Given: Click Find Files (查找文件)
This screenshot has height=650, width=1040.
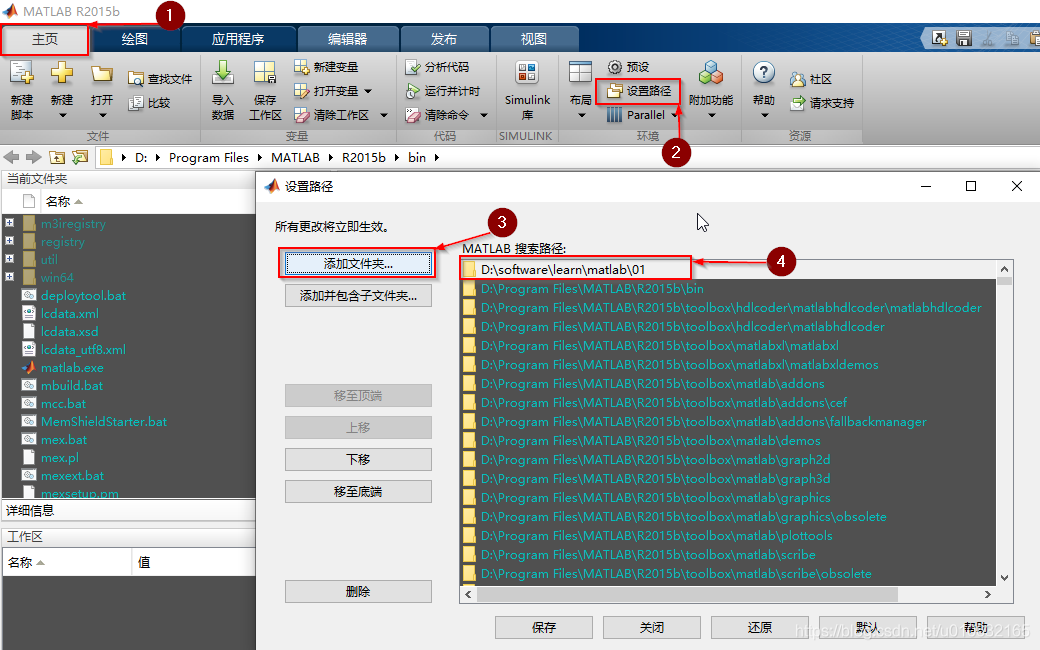Looking at the screenshot, I should click(160, 79).
